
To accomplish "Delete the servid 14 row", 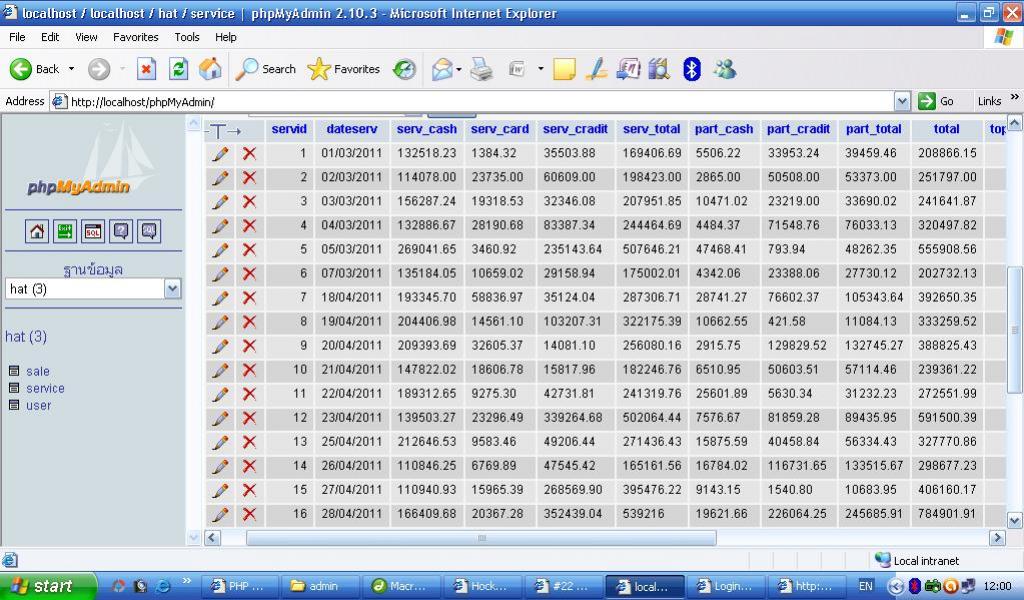I will click(x=249, y=466).
